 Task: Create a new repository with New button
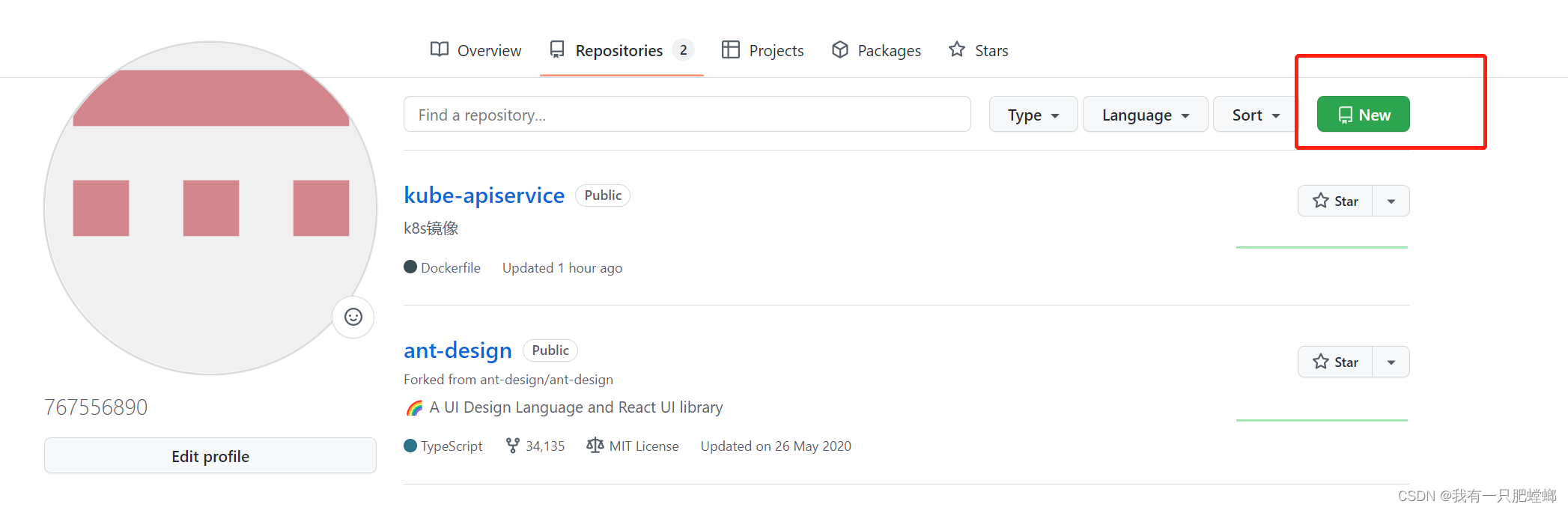pos(1363,115)
